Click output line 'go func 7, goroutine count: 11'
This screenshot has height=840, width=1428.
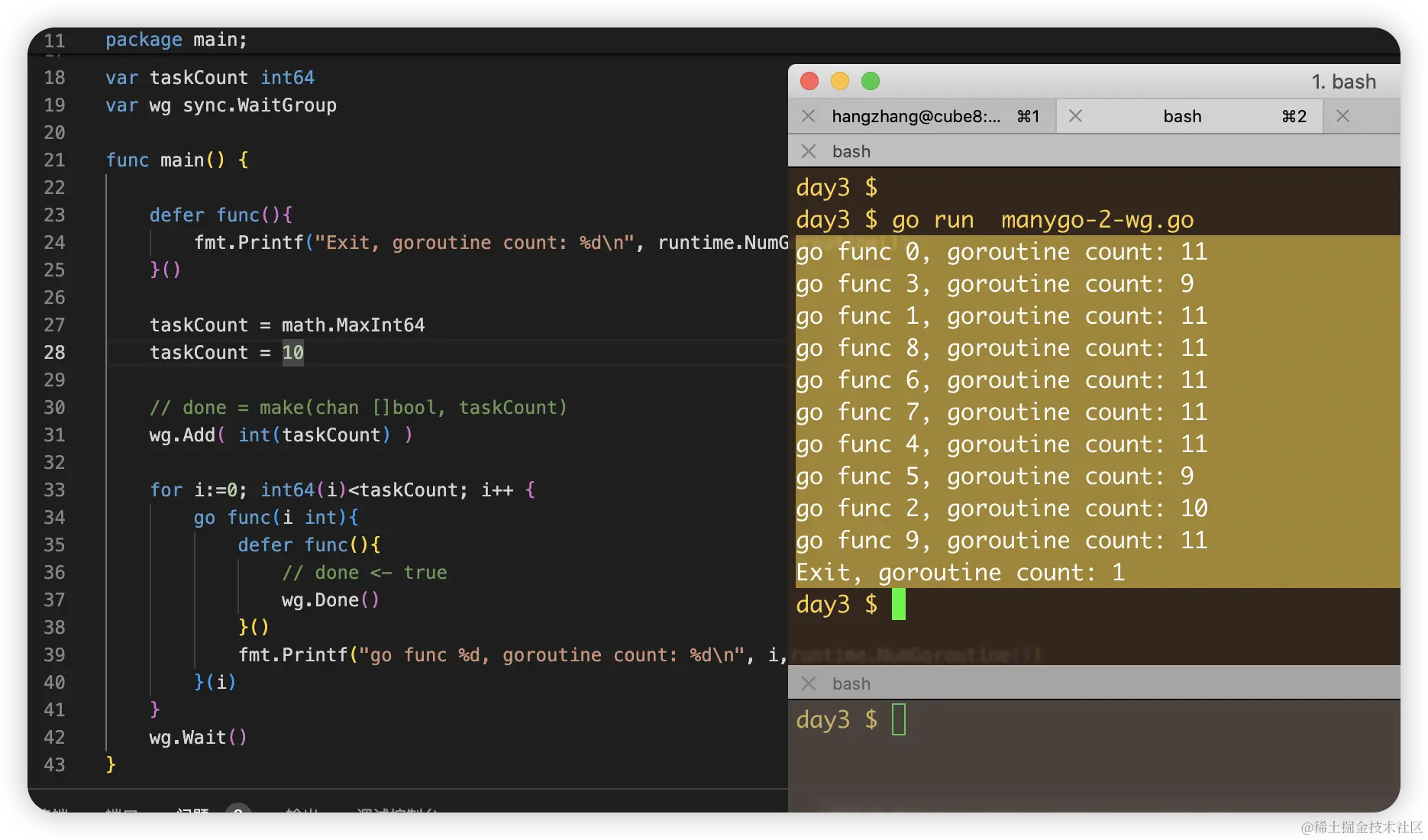coord(1001,412)
